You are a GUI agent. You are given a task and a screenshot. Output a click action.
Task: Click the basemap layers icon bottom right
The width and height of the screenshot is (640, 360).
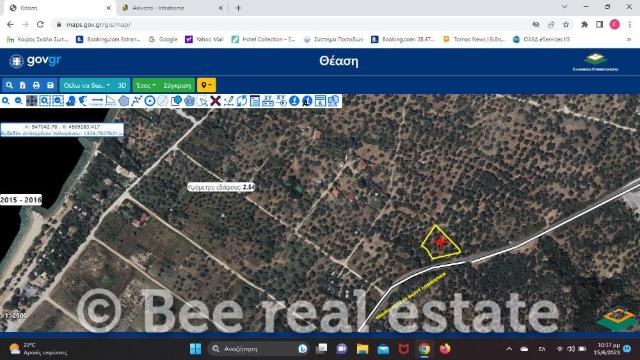pos(617,318)
